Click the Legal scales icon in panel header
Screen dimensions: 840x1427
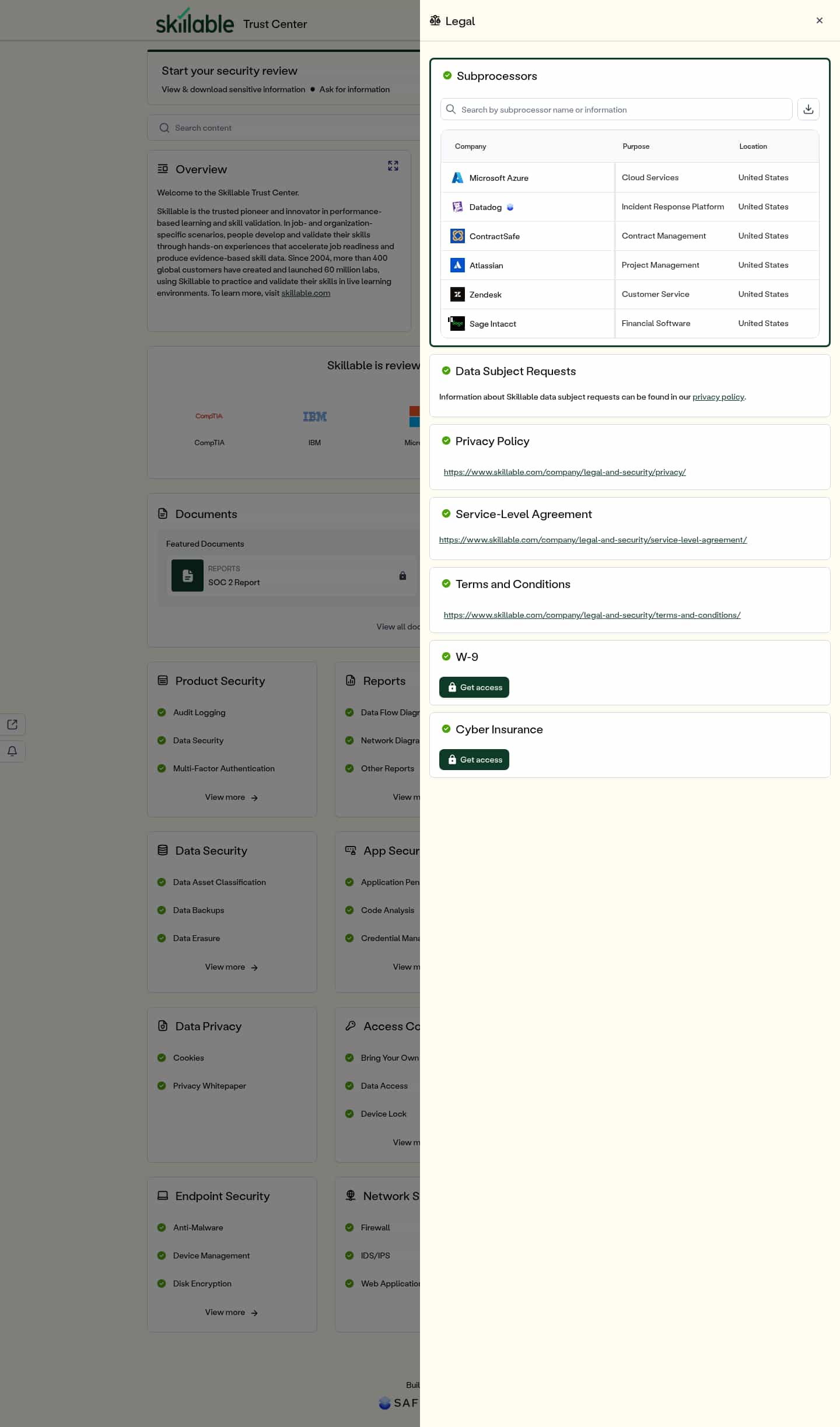[x=435, y=21]
